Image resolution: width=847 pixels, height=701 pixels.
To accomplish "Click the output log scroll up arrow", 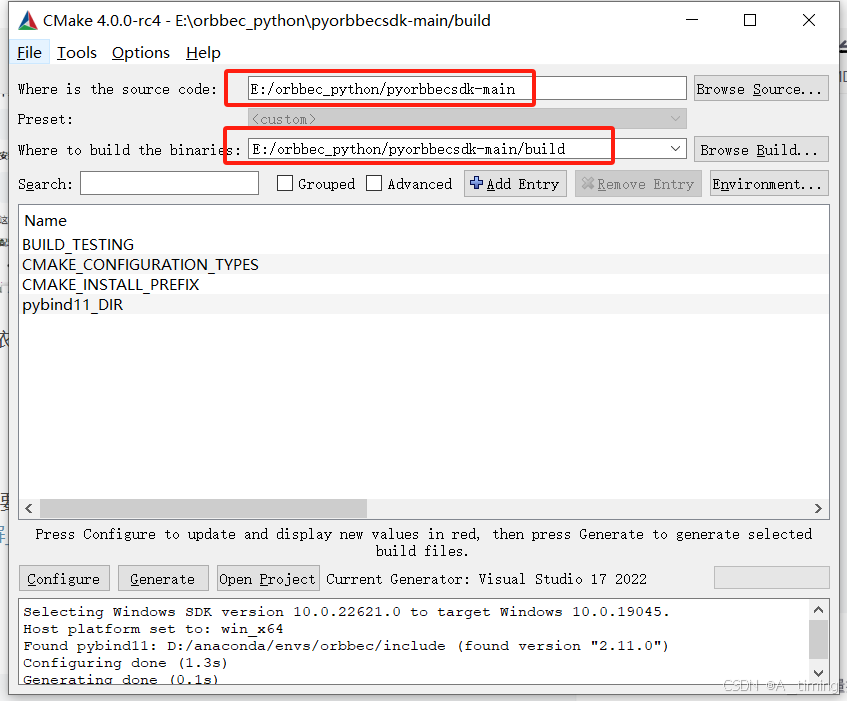I will [x=818, y=610].
